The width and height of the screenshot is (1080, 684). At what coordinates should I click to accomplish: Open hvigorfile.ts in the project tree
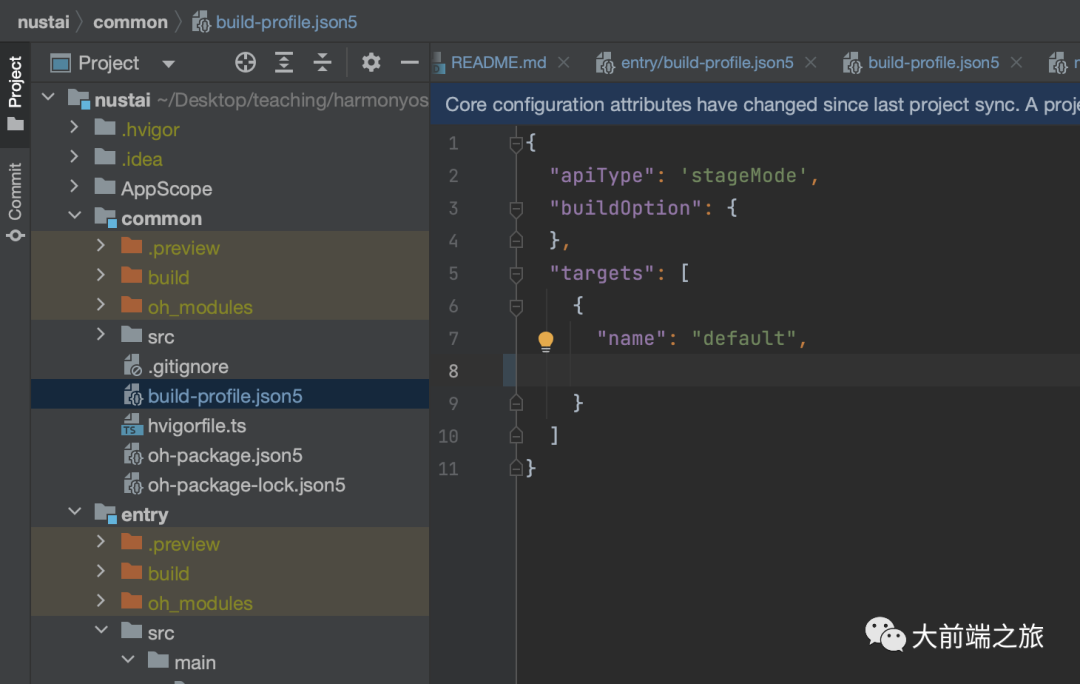click(196, 426)
